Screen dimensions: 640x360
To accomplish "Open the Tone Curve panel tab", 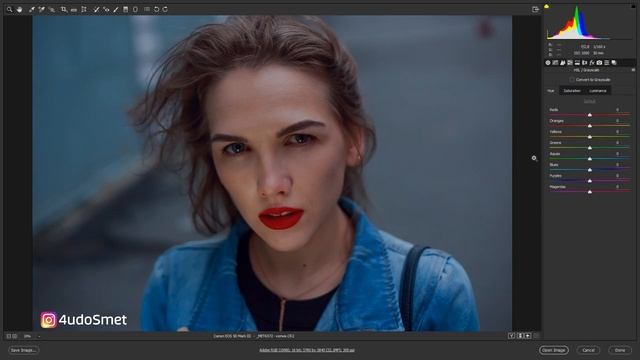I will (x=556, y=62).
